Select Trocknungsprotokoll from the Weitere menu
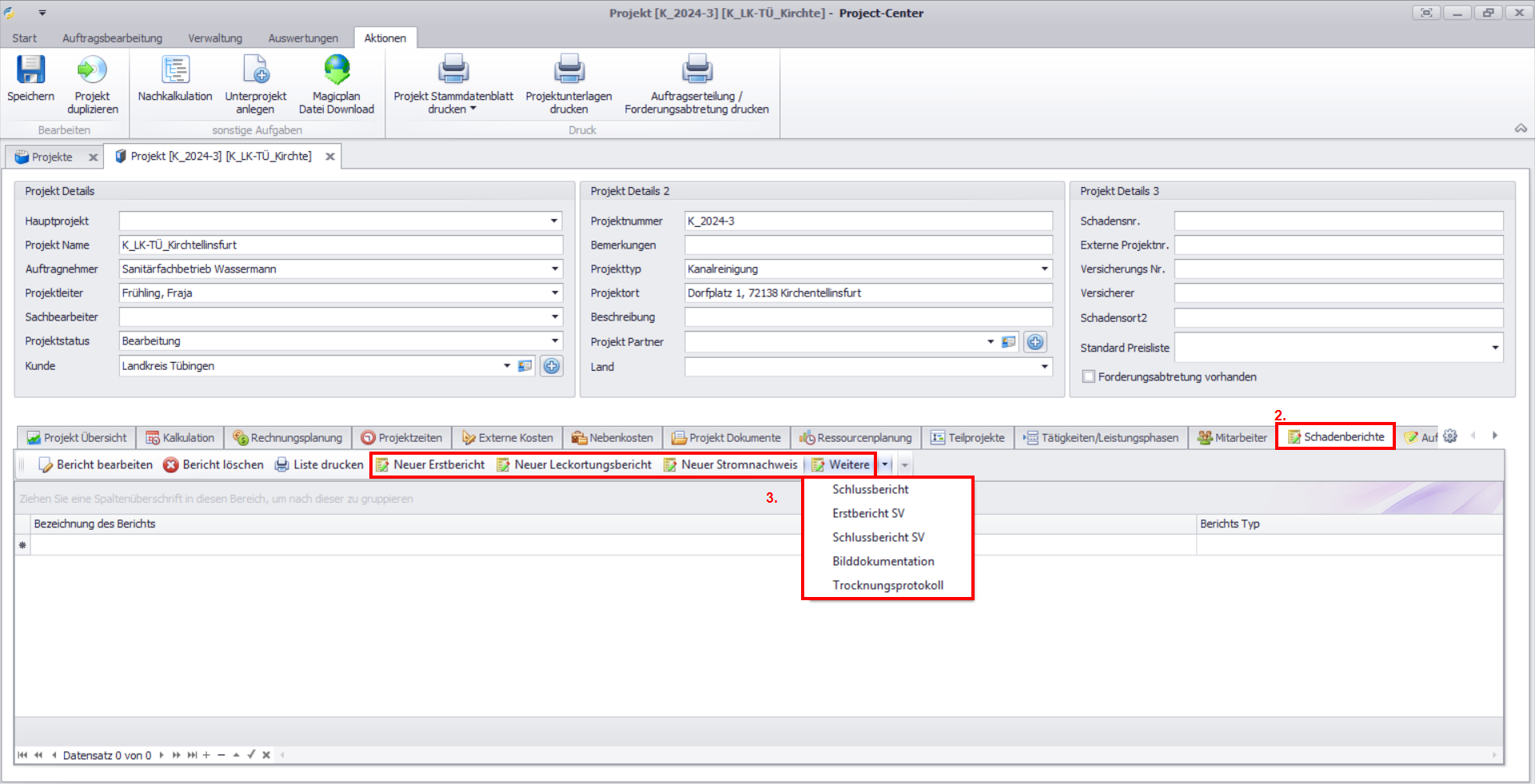1535x784 pixels. tap(887, 585)
